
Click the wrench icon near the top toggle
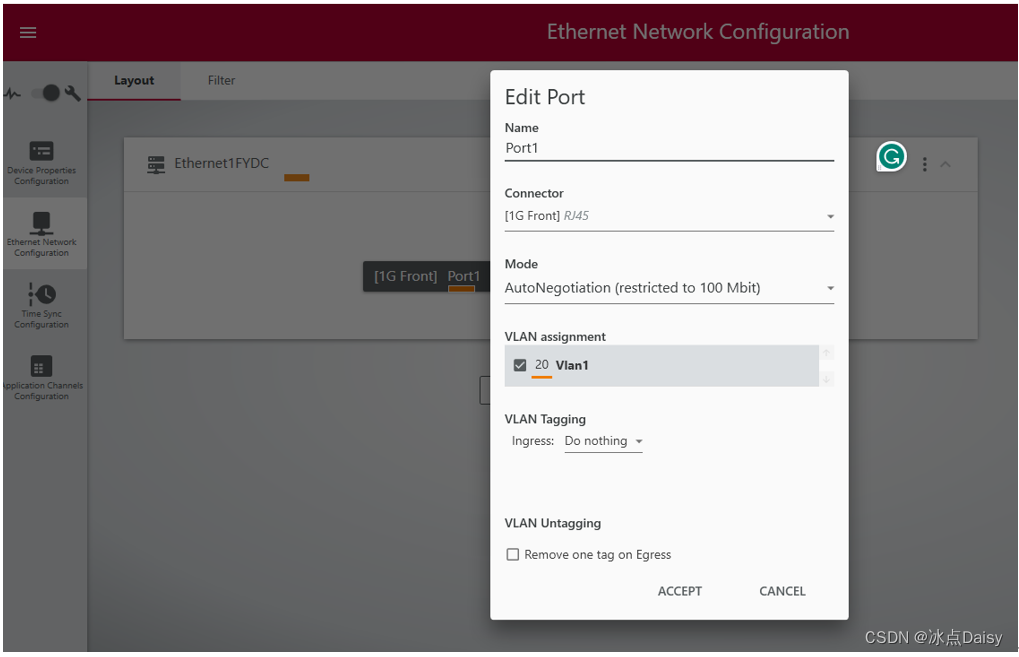tap(71, 92)
